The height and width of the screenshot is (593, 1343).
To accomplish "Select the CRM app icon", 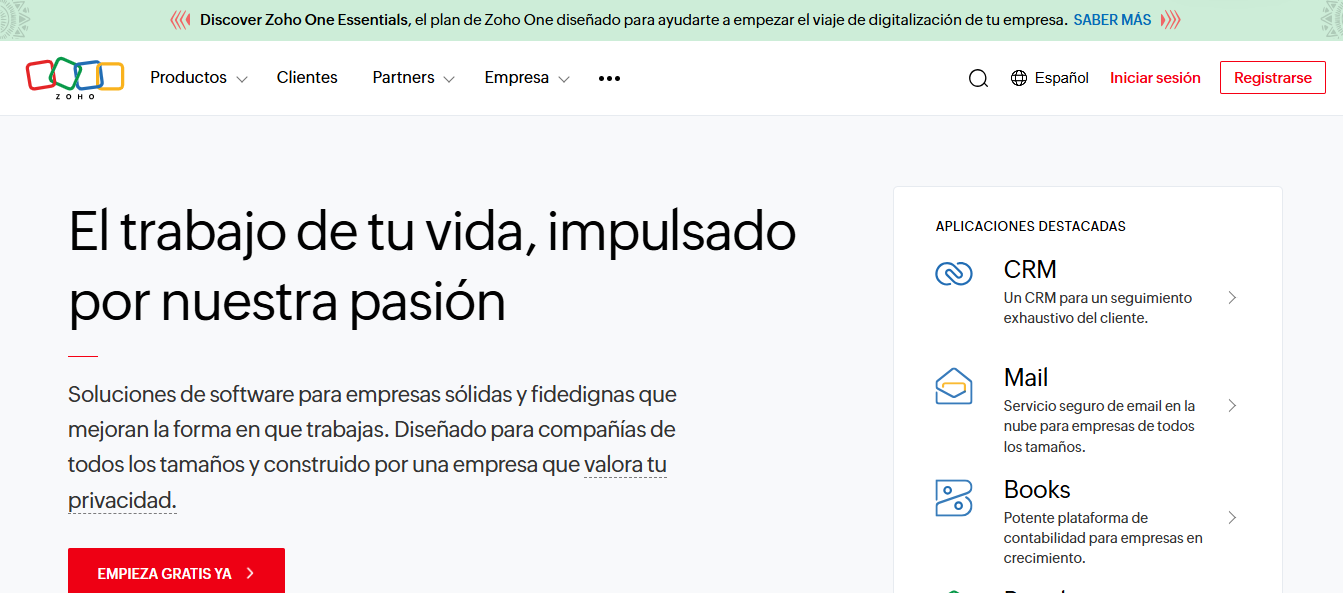I will 953,272.
